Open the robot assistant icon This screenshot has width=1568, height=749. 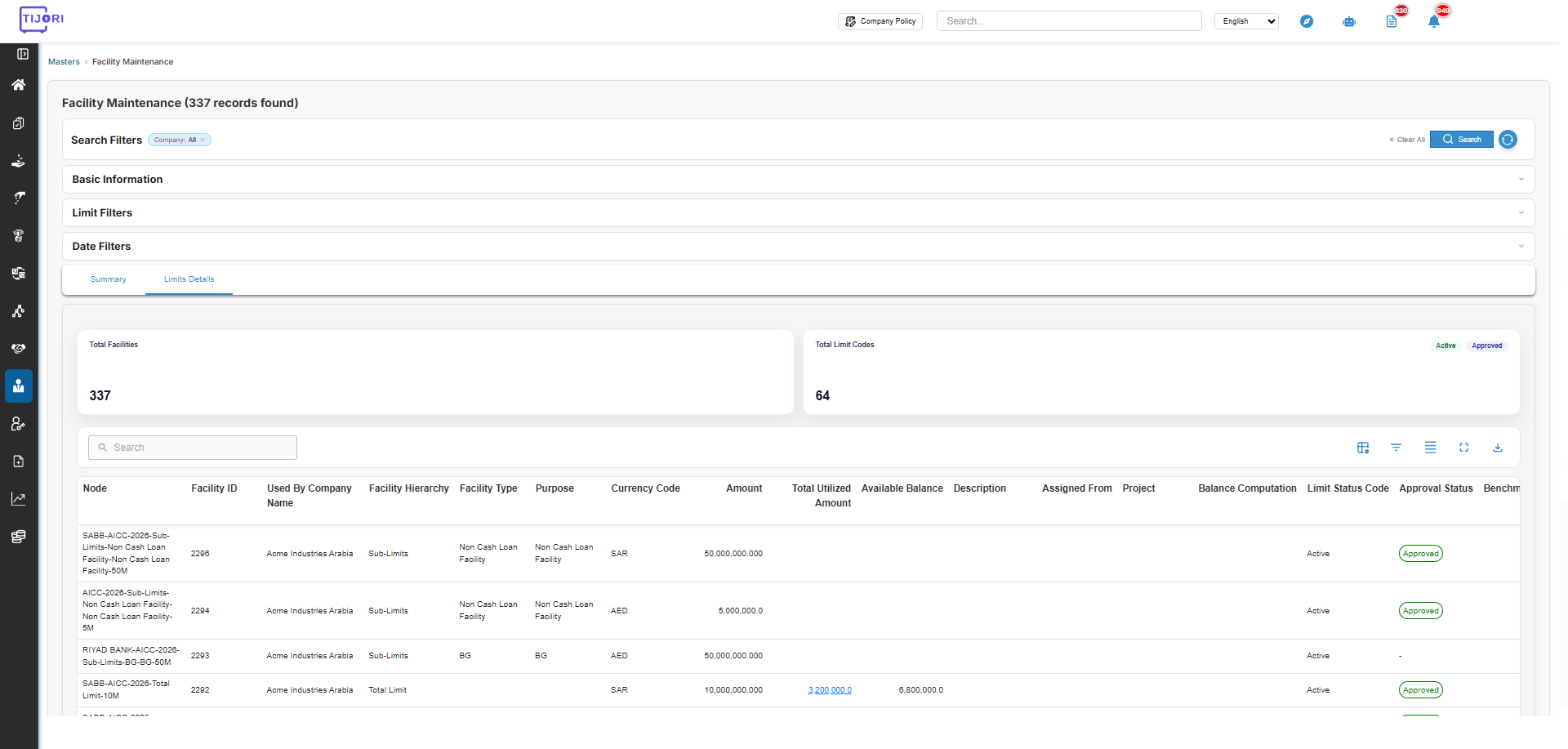point(1349,21)
